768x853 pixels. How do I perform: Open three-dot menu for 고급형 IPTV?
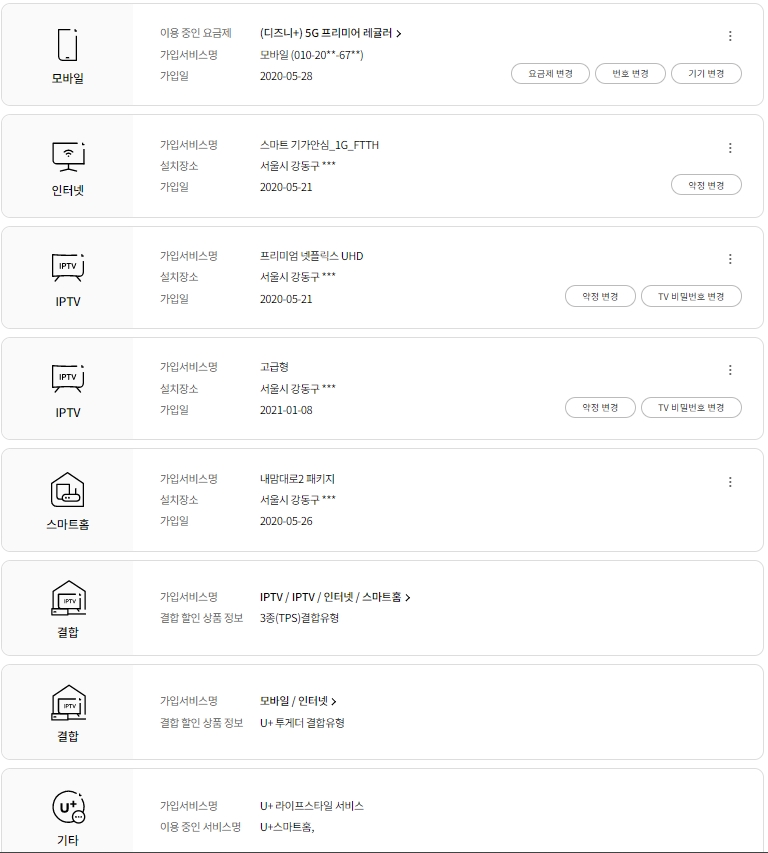[730, 370]
